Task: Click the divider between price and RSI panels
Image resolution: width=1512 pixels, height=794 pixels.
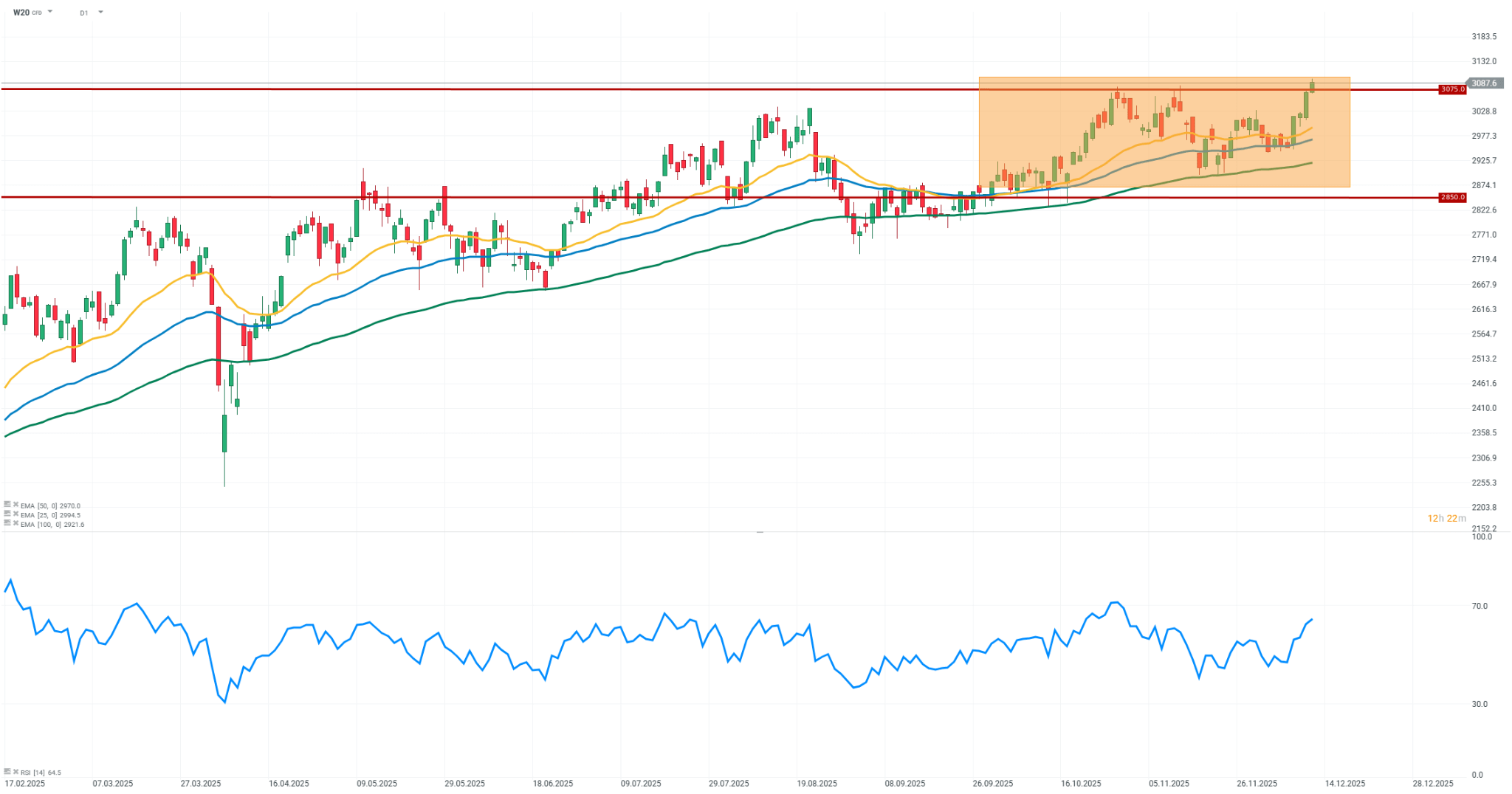Action: 760,531
